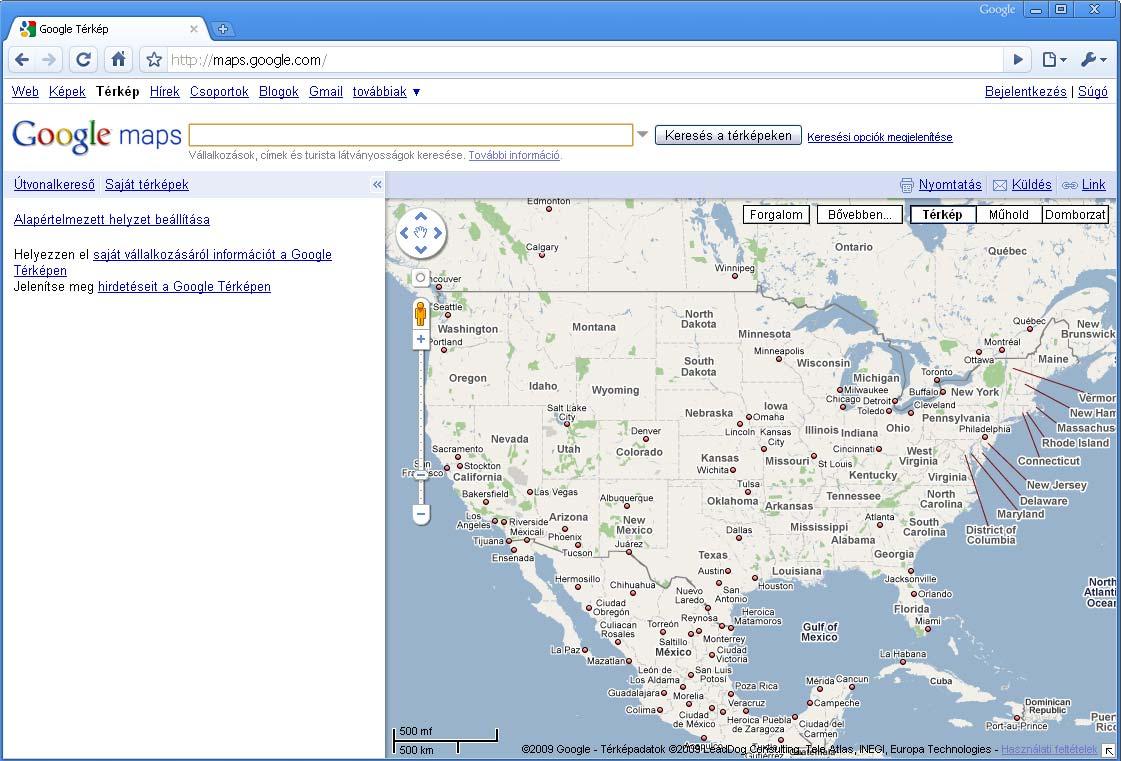Click the Keresés a térképeken button
This screenshot has width=1121, height=761.
click(729, 135)
